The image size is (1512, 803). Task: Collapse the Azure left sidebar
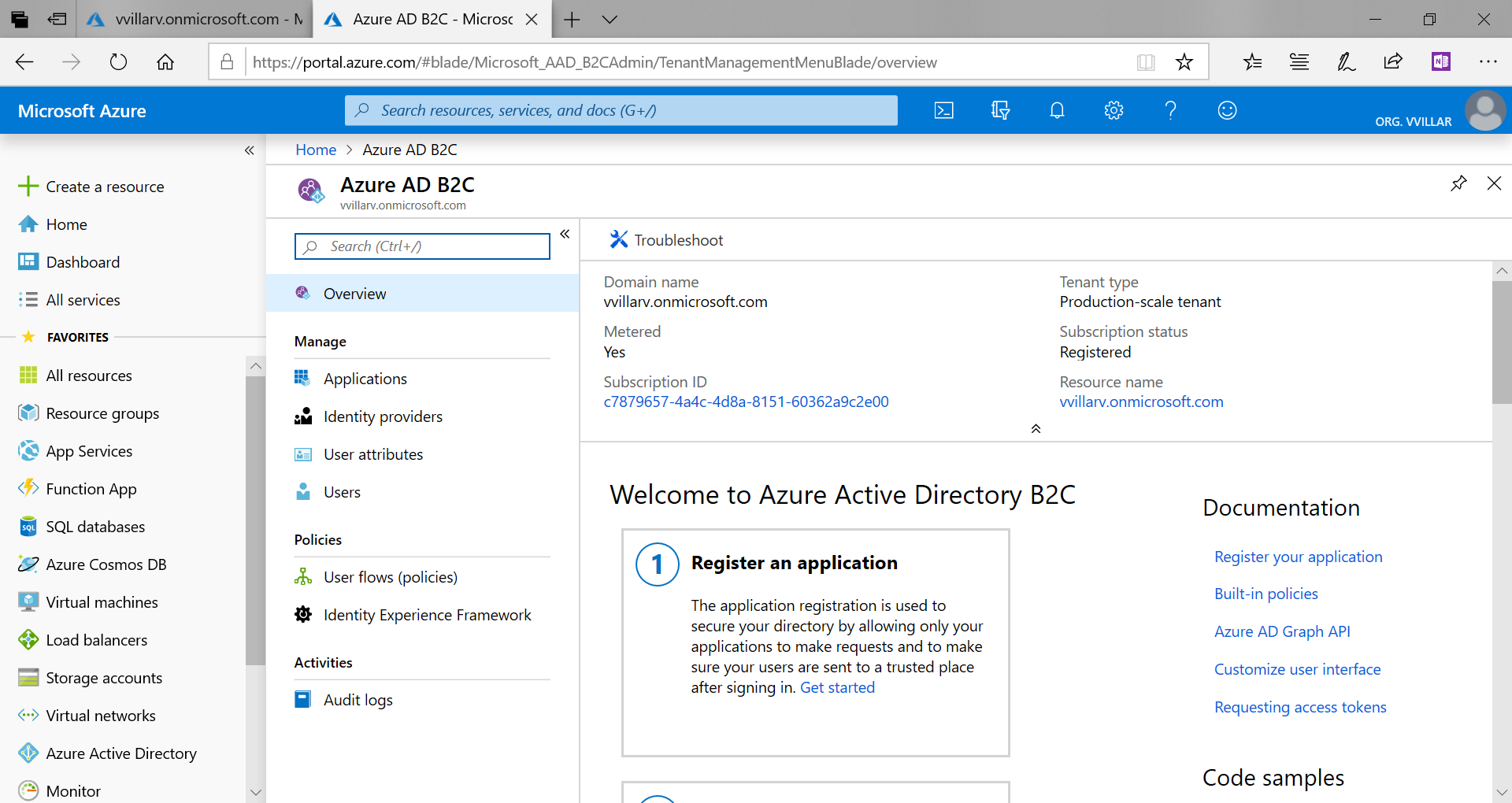pyautogui.click(x=250, y=150)
